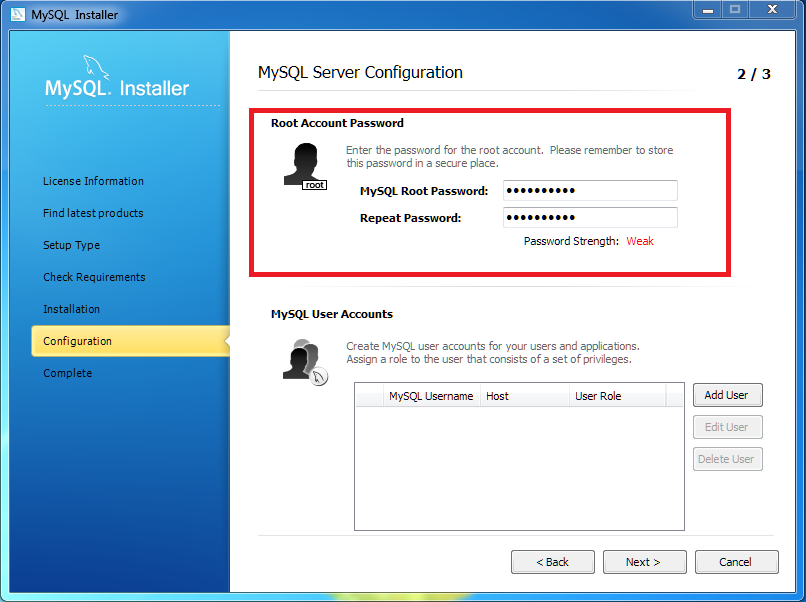This screenshot has height=602, width=806.
Task: Select the highlighted Configuration step
Action: tap(131, 341)
